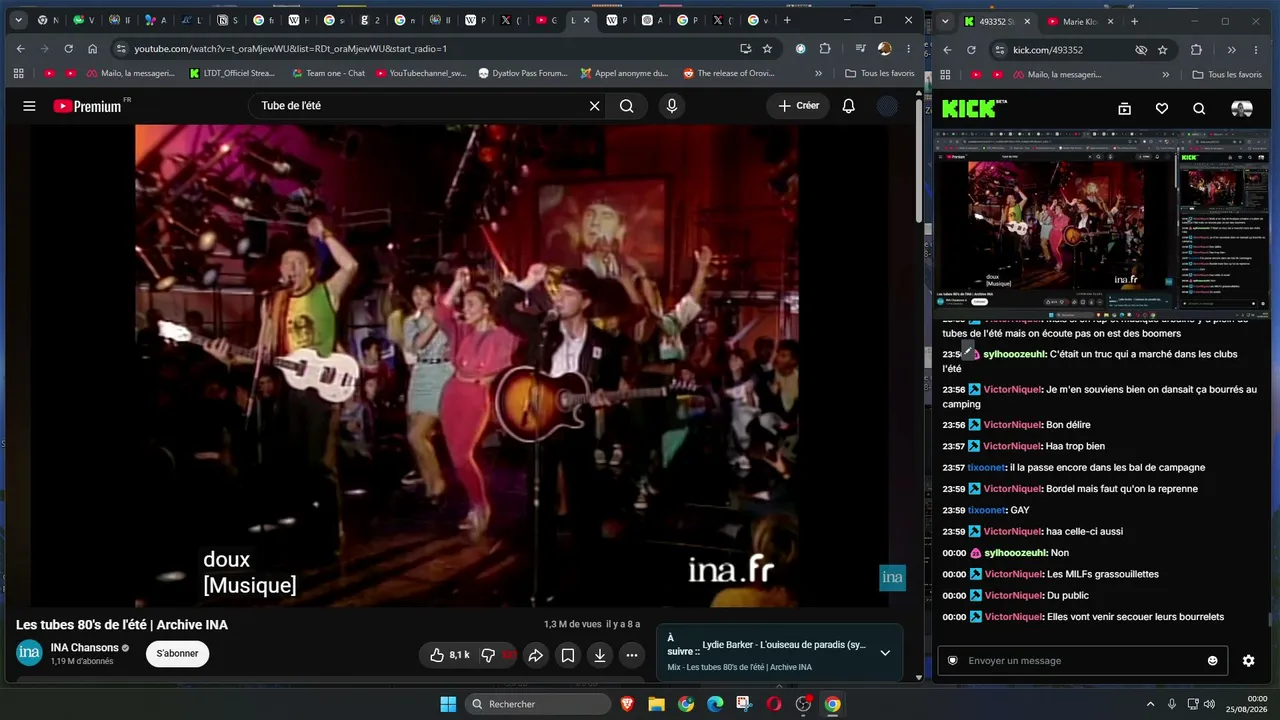Image resolution: width=1280 pixels, height=720 pixels.
Task: Open Kick heart favorites icon
Action: pyautogui.click(x=1161, y=109)
